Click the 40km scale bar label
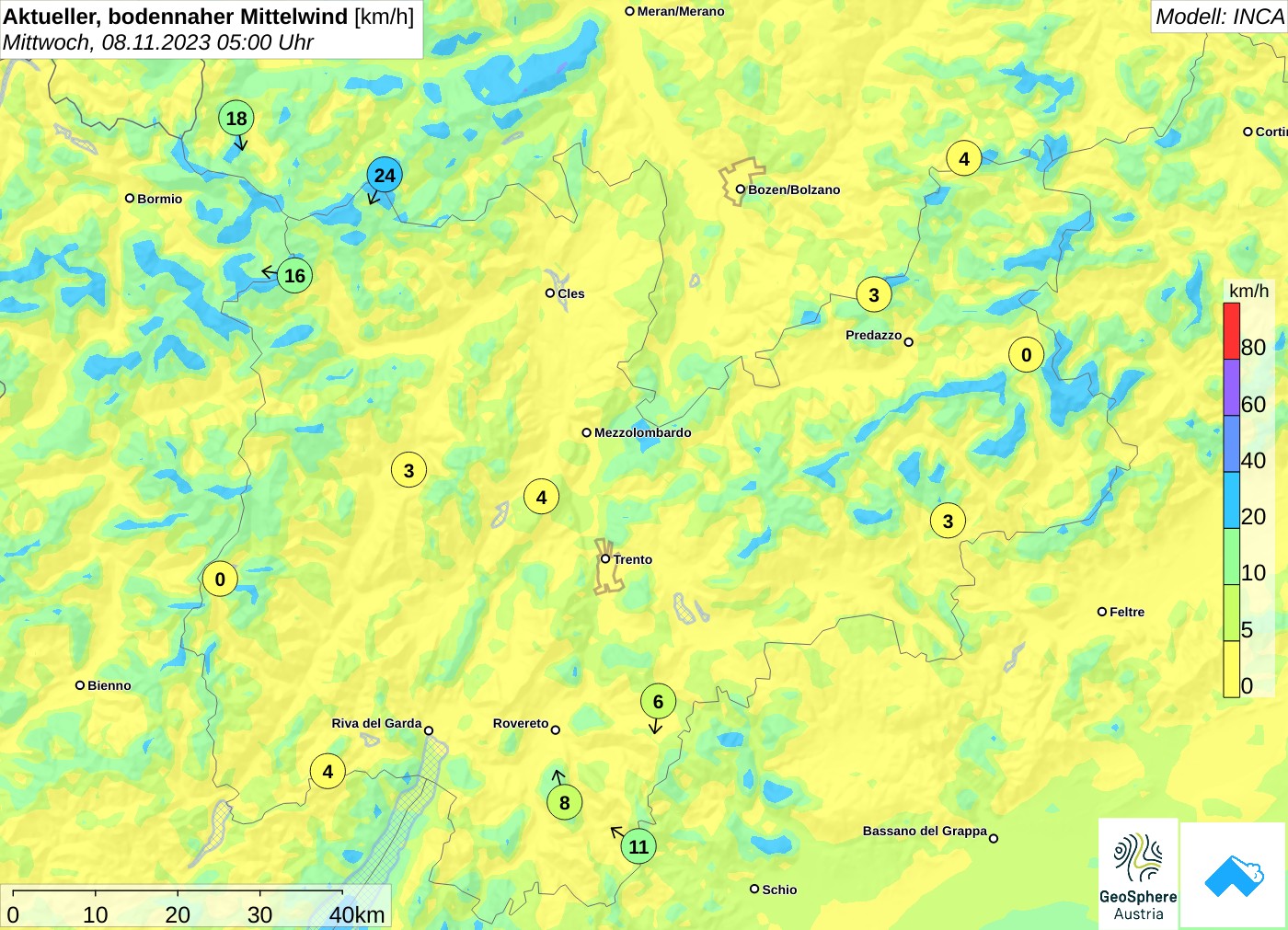 pyautogui.click(x=357, y=914)
